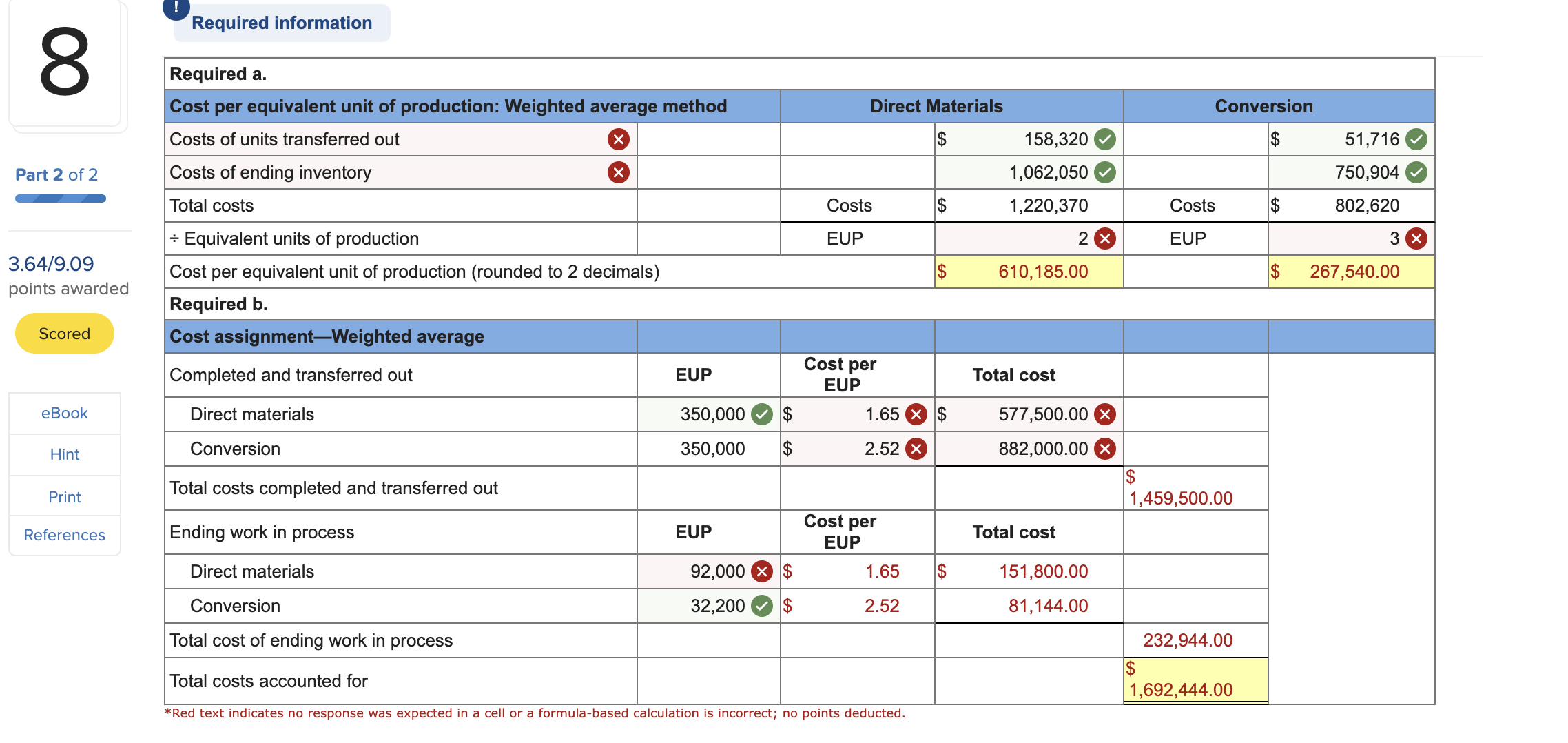Click the green check next to 158,320

coord(1105,139)
